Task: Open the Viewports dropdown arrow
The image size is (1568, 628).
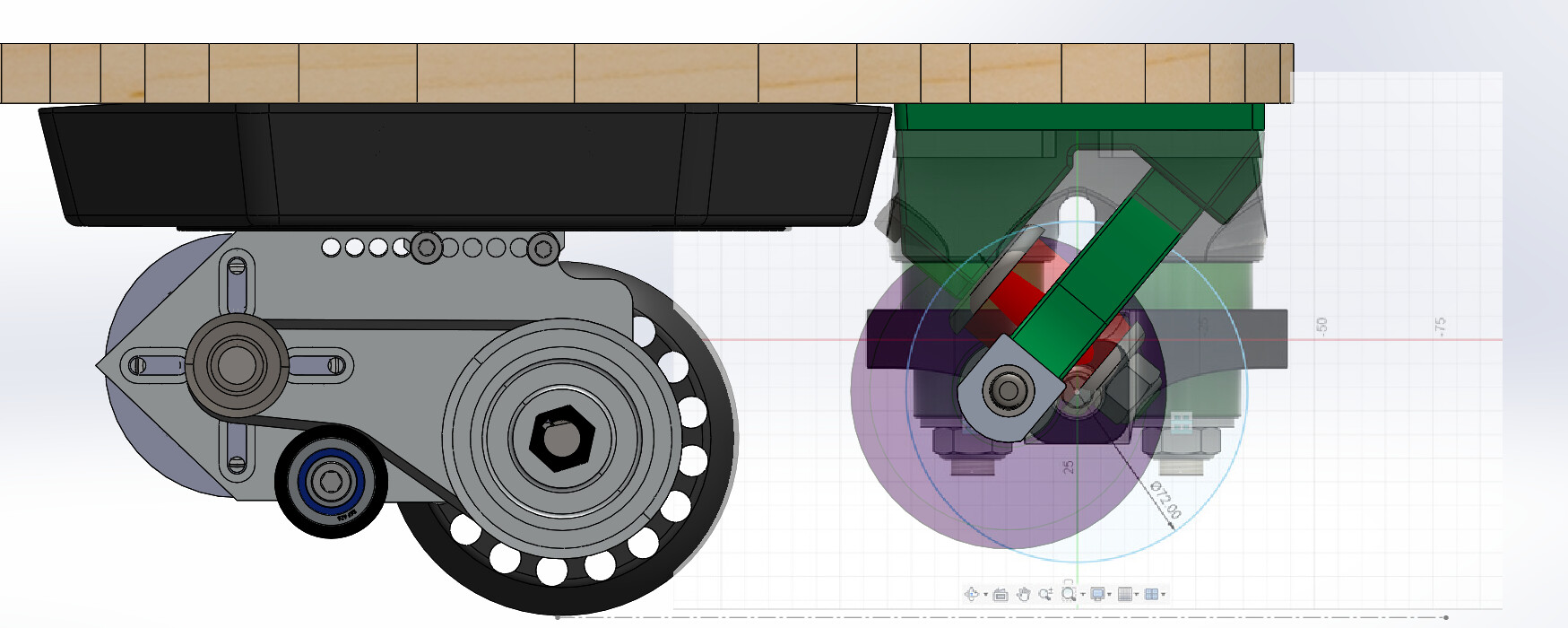Action: [x=1163, y=594]
